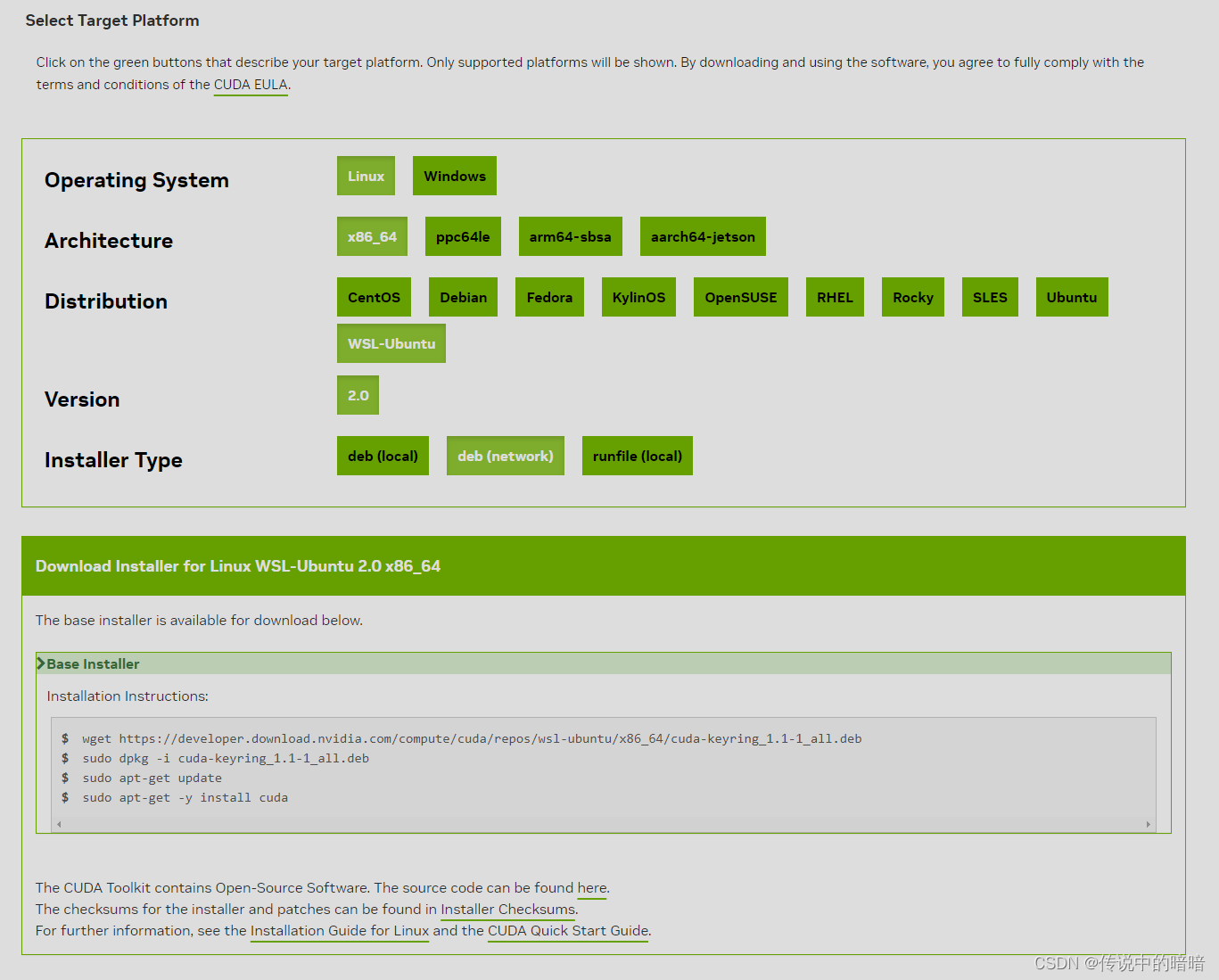Select the KylinOS distribution
Image resolution: width=1219 pixels, height=980 pixels.
tap(638, 297)
